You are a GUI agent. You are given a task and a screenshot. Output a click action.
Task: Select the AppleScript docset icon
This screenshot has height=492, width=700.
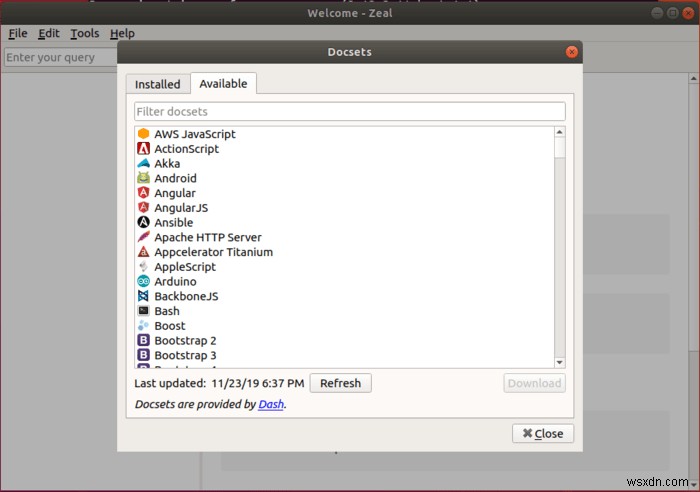pyautogui.click(x=143, y=266)
